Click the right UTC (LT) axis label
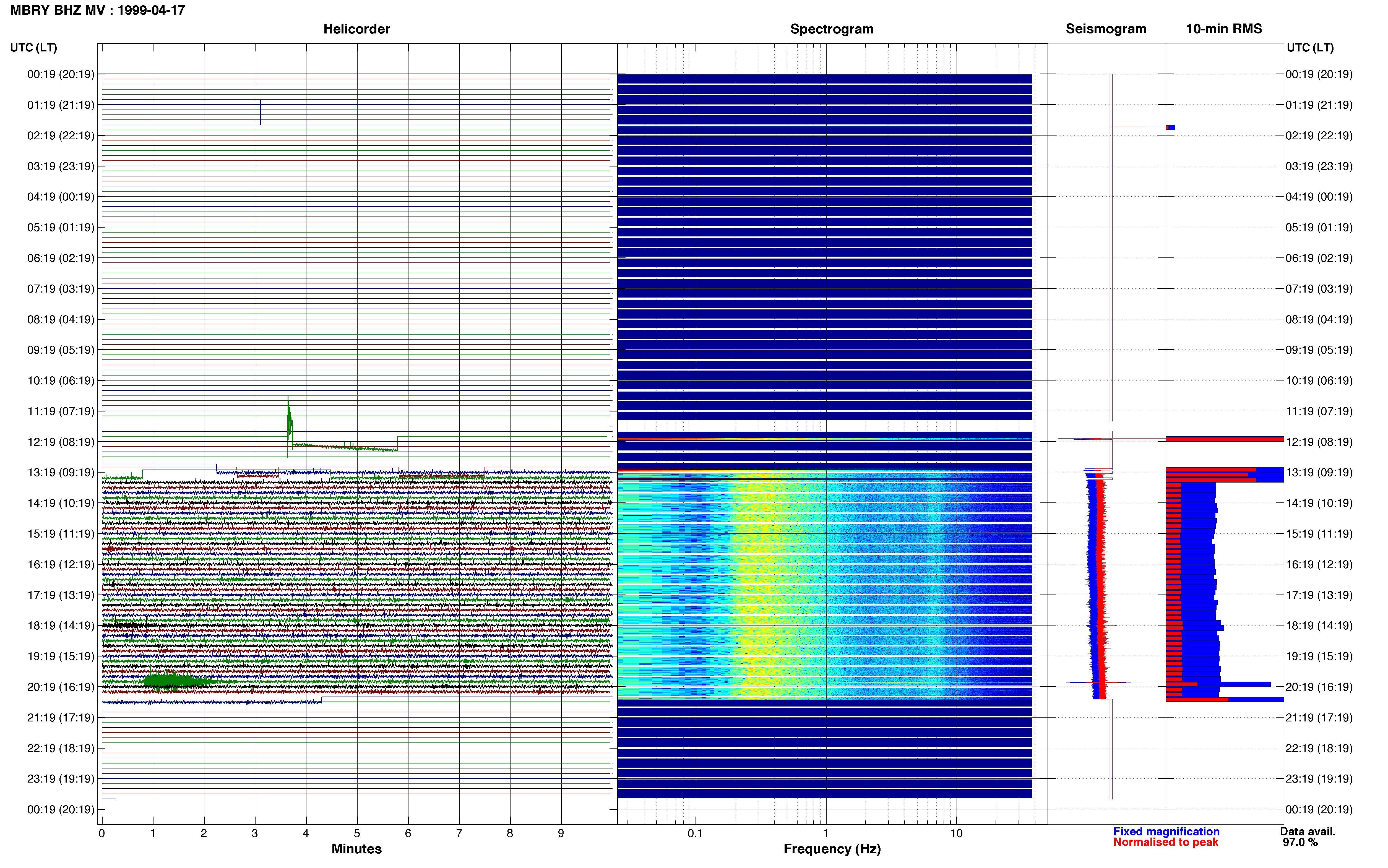 [x=1310, y=48]
